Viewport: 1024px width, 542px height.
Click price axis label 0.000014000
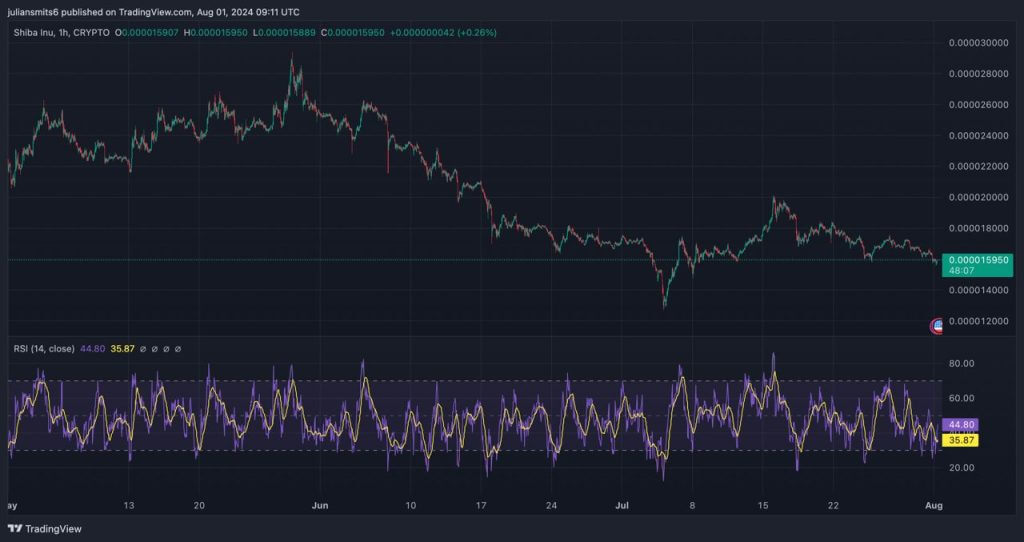click(x=978, y=290)
